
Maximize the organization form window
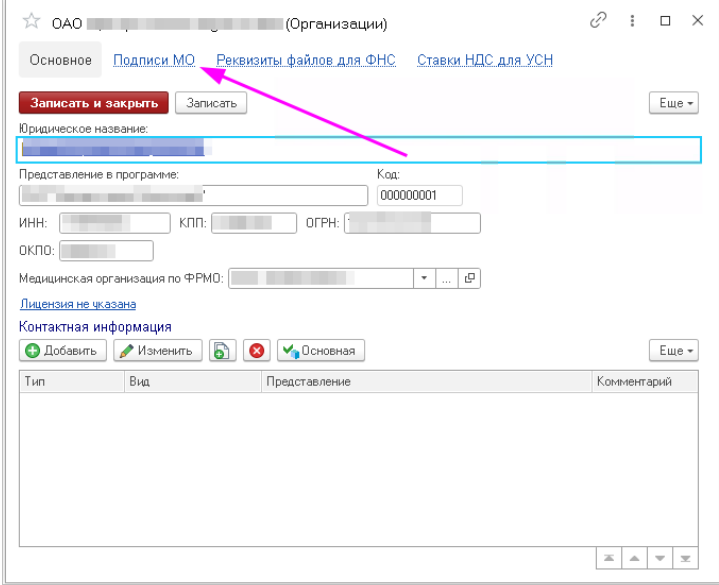coord(665,21)
